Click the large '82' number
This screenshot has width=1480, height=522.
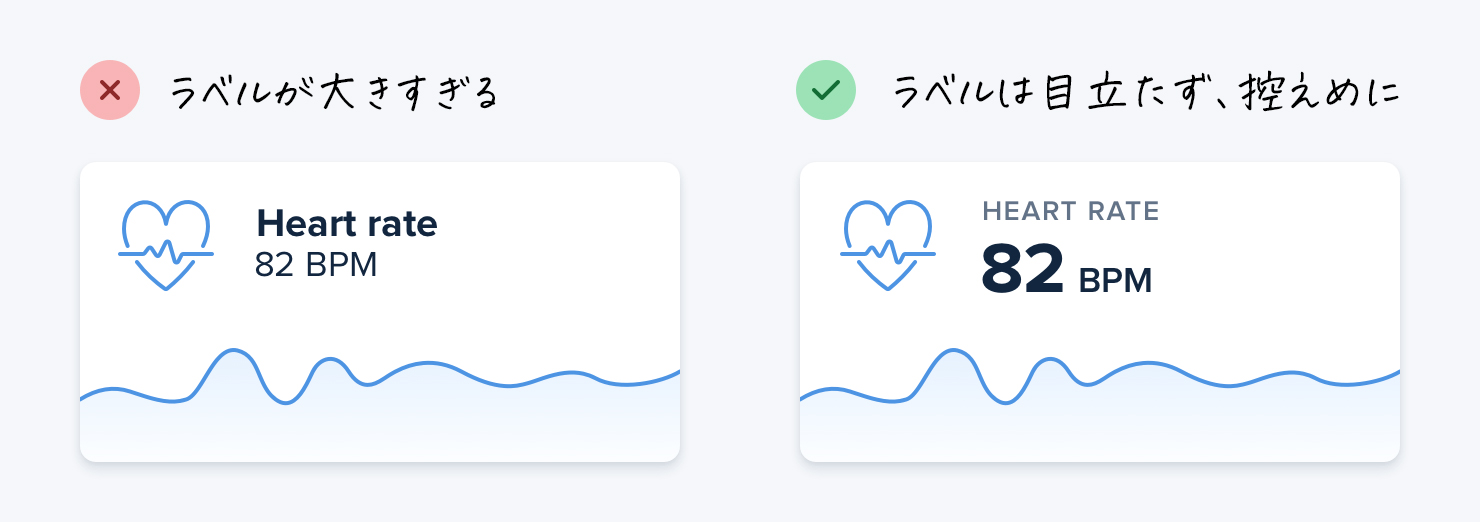[1023, 270]
